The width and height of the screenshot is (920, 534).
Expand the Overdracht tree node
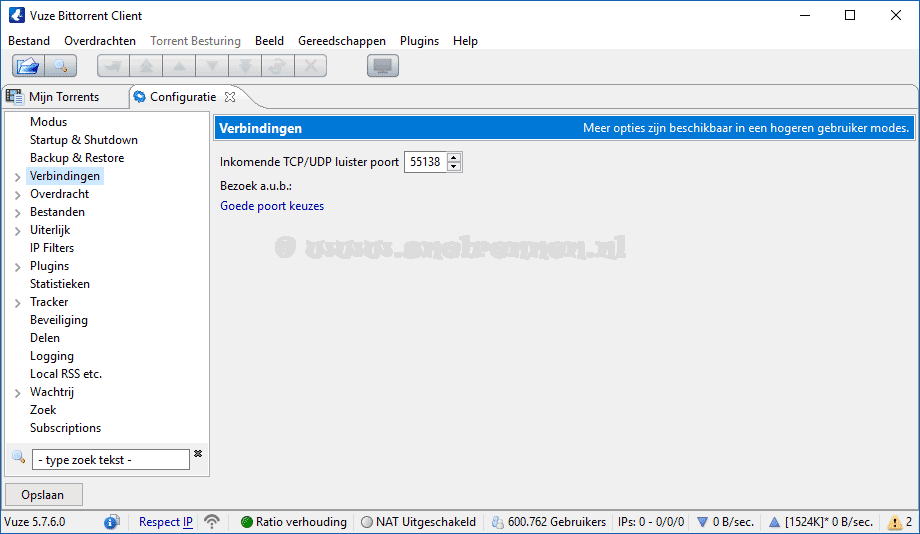[x=18, y=195]
